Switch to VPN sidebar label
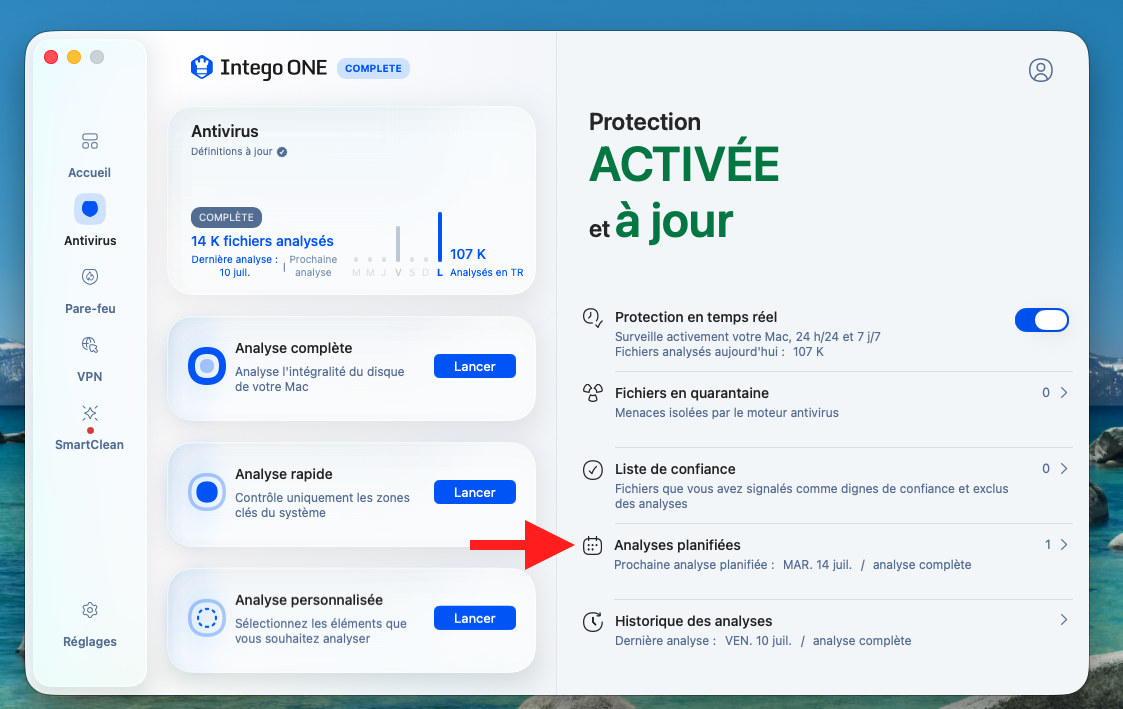Image resolution: width=1123 pixels, height=709 pixels. coord(90,377)
